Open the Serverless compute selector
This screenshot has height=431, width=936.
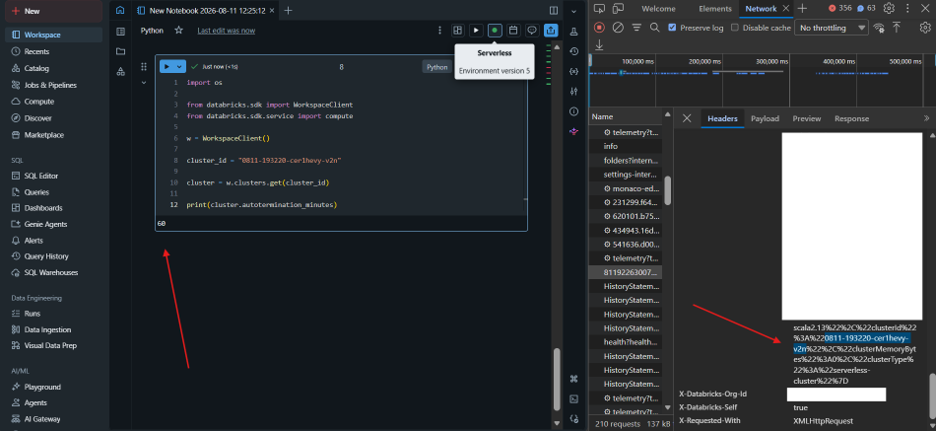point(494,30)
